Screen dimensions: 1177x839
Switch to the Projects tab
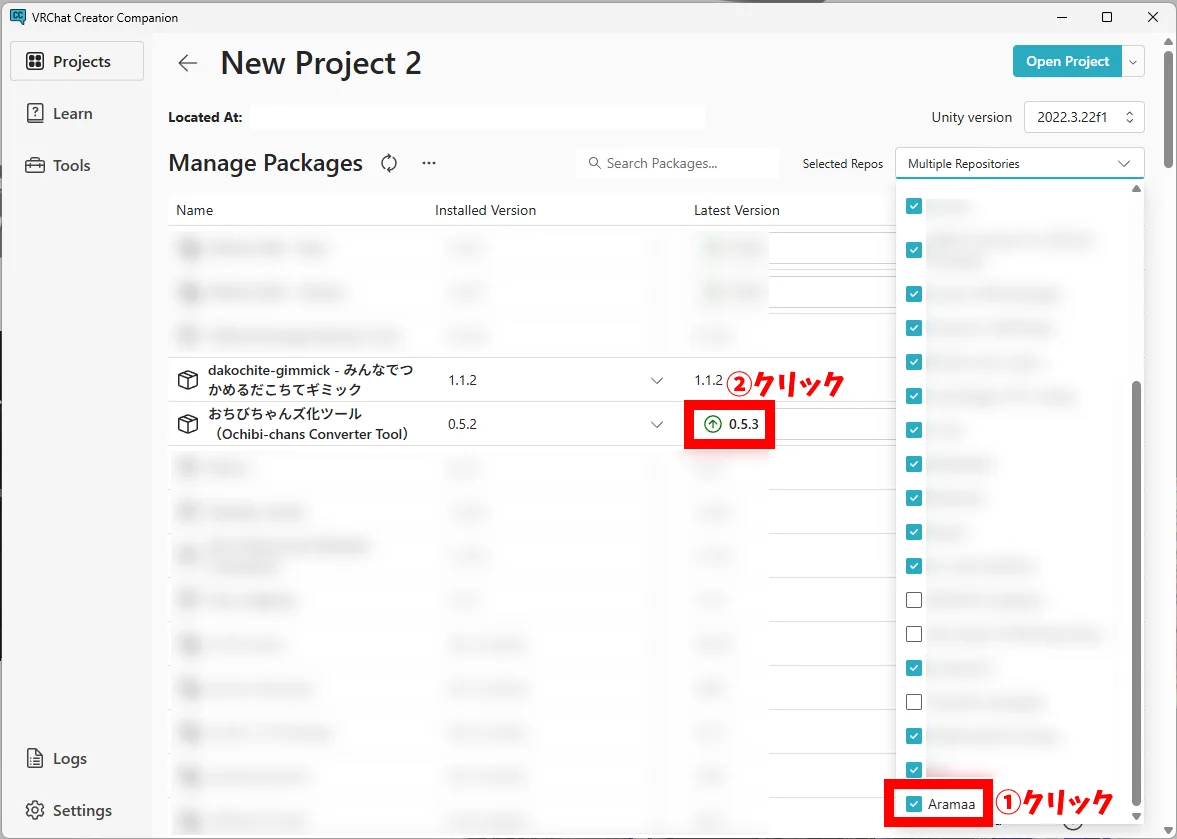coord(77,61)
